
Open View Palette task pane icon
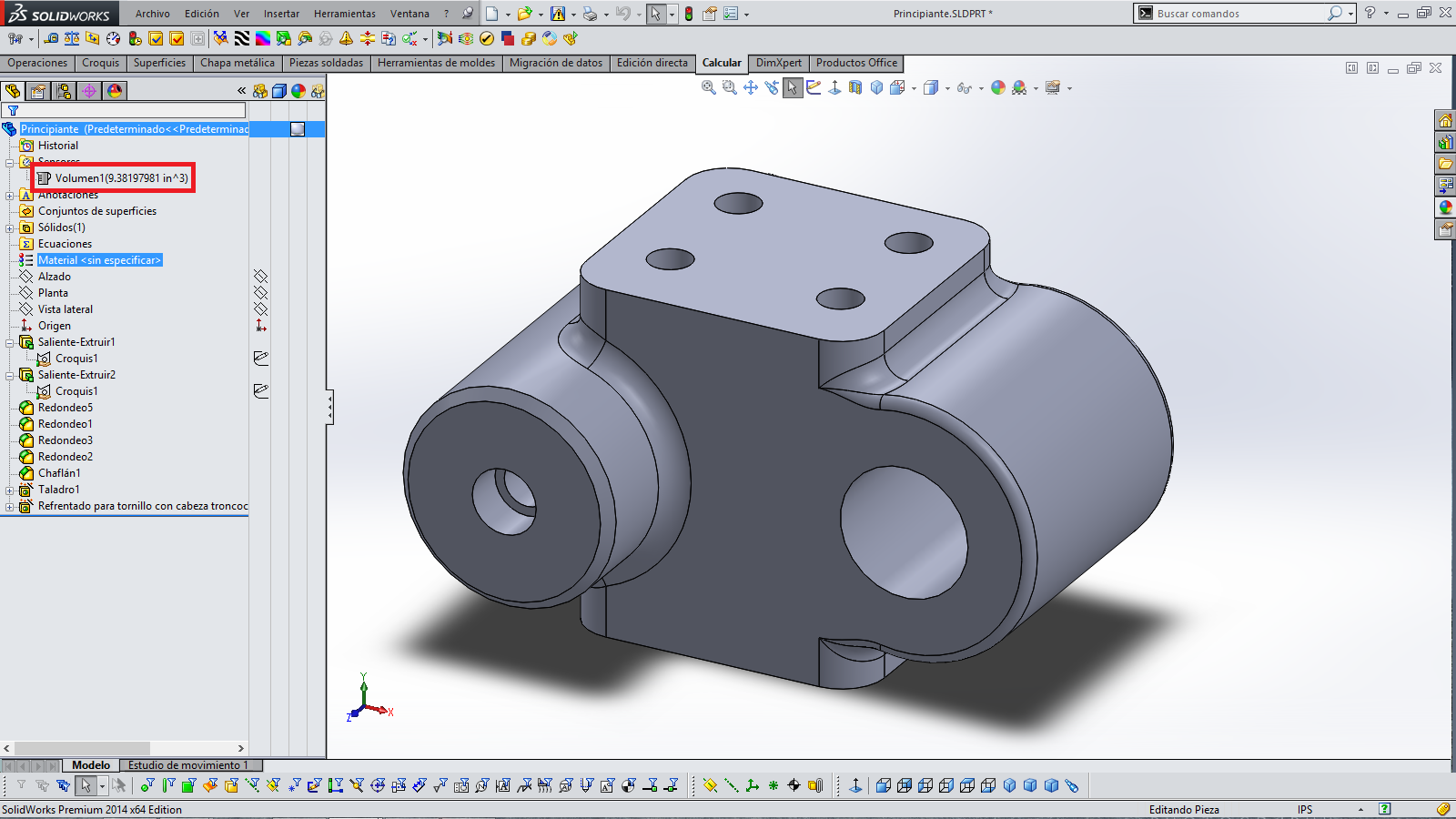1445,186
